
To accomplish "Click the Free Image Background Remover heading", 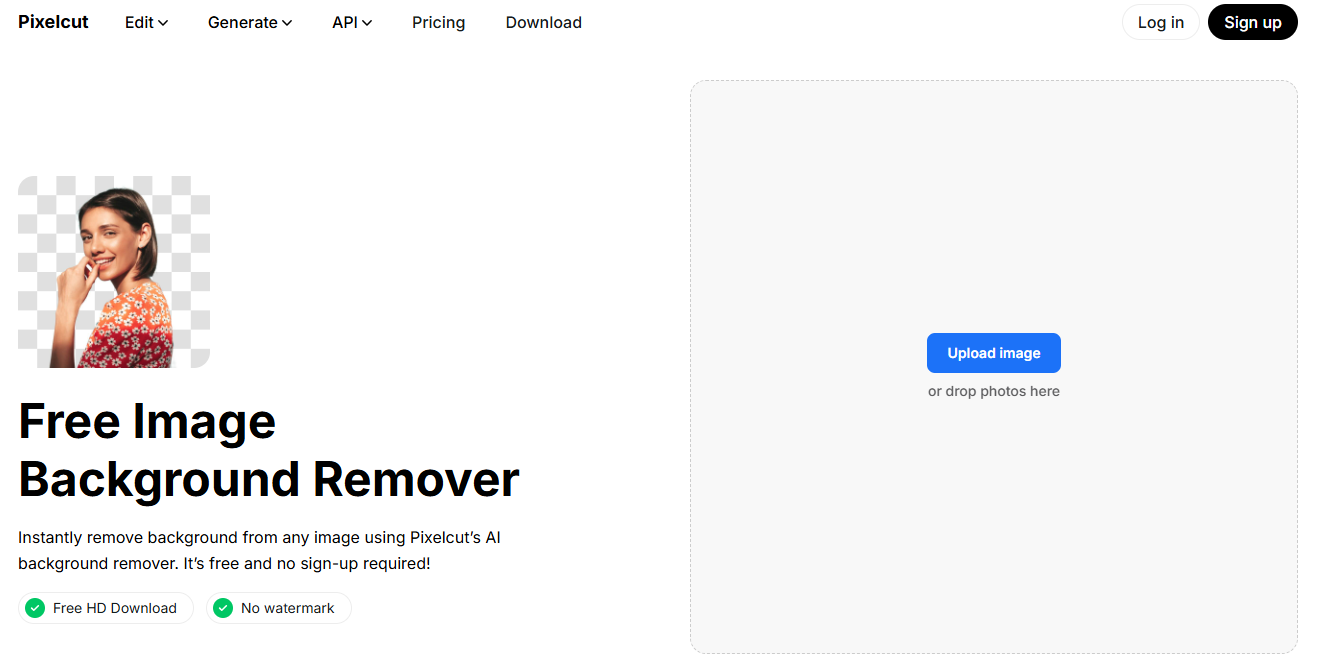I will 268,450.
